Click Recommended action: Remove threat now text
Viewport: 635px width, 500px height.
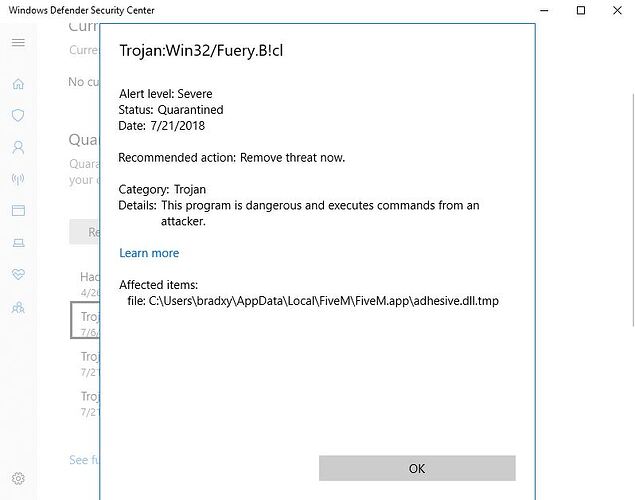[x=232, y=157]
